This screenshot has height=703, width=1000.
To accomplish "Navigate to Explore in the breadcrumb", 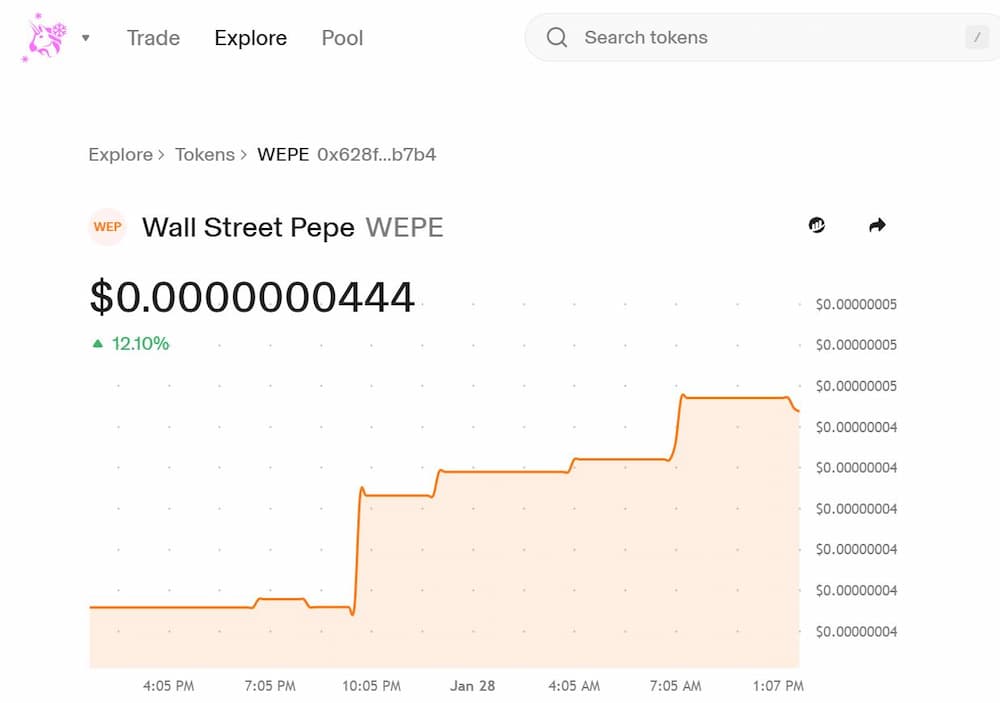I will tap(120, 155).
